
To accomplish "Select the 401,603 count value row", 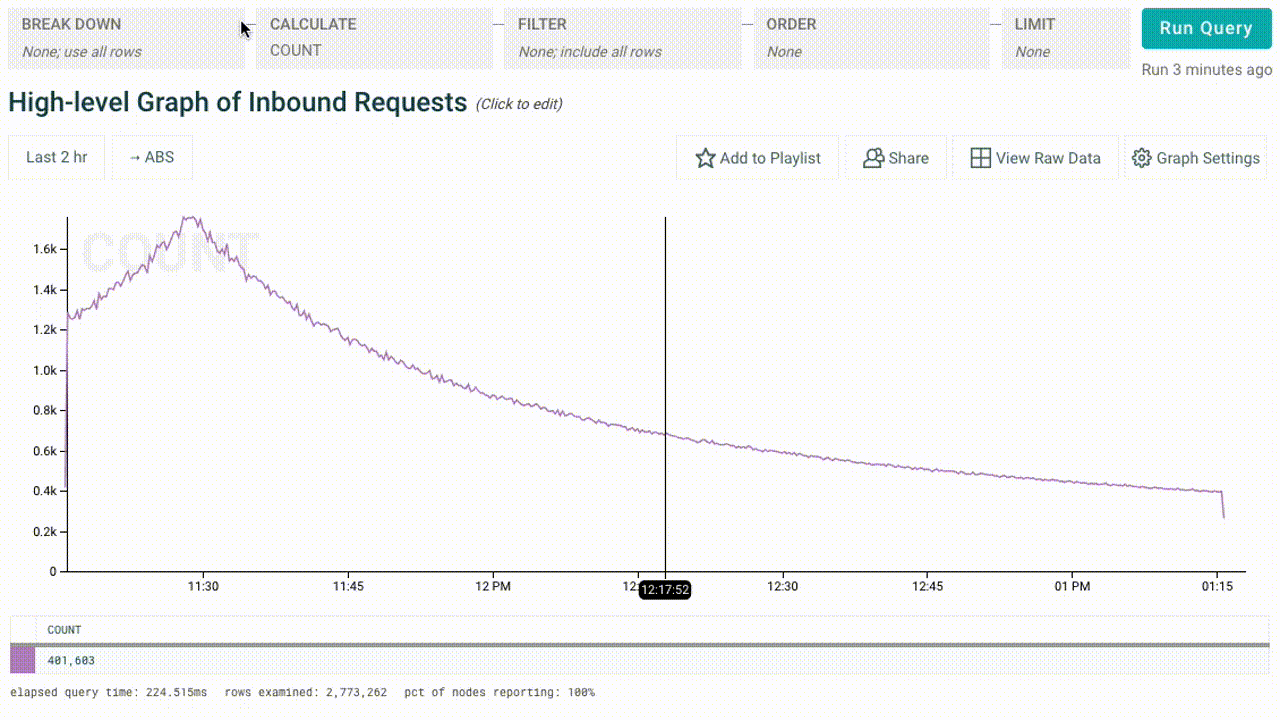I will point(640,660).
